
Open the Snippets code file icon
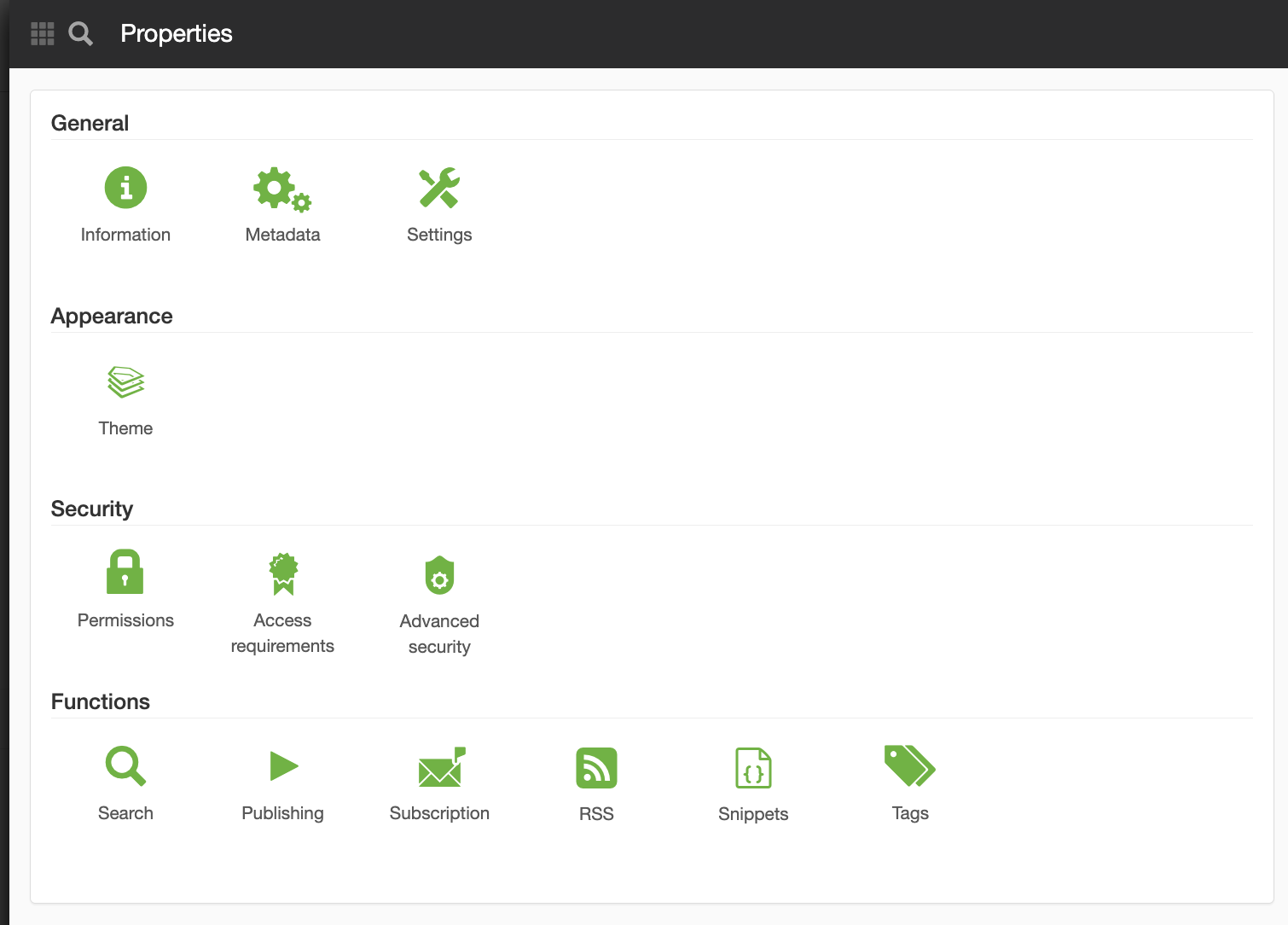(x=753, y=768)
